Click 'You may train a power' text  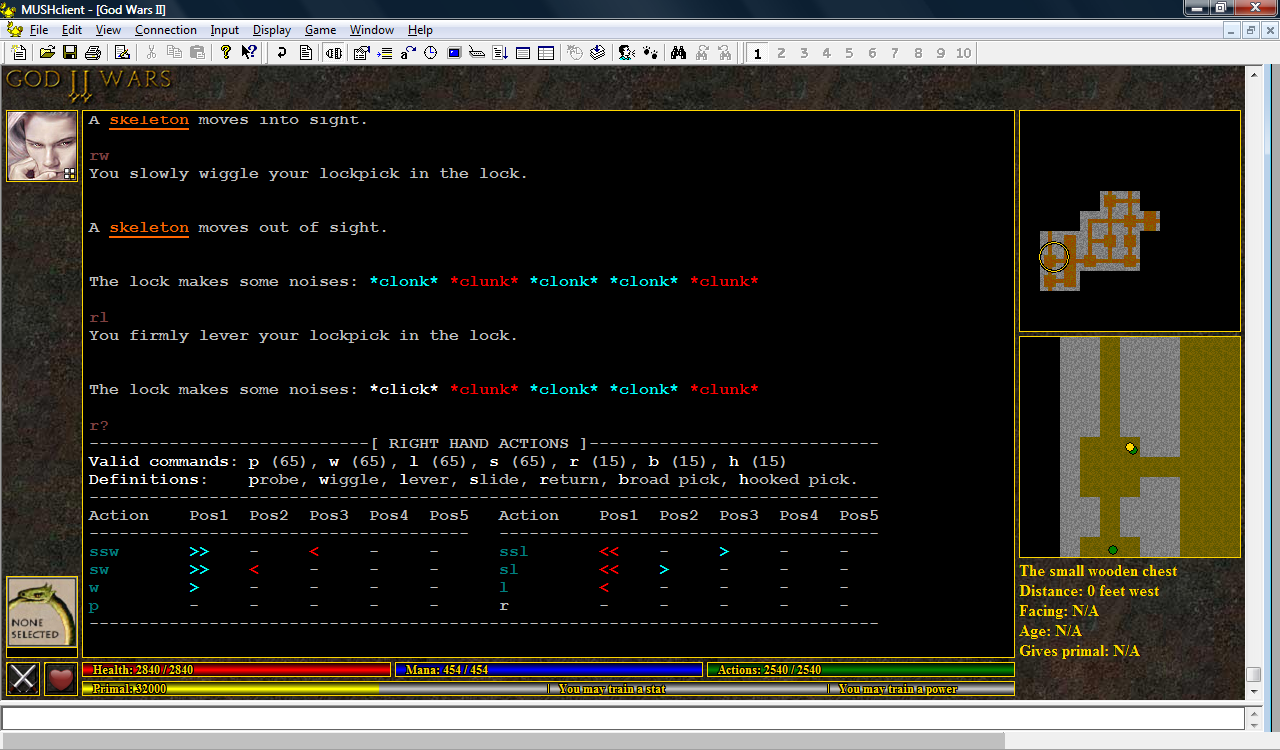pos(898,689)
